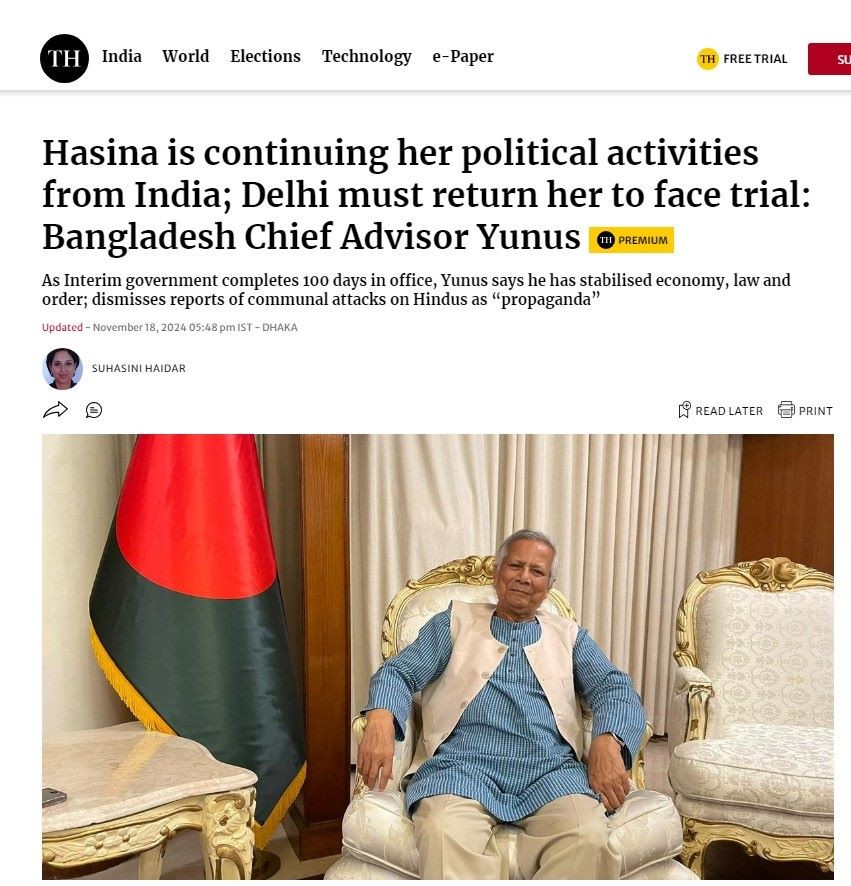Click the share arrow icon
The height and width of the screenshot is (886, 851).
click(55, 410)
